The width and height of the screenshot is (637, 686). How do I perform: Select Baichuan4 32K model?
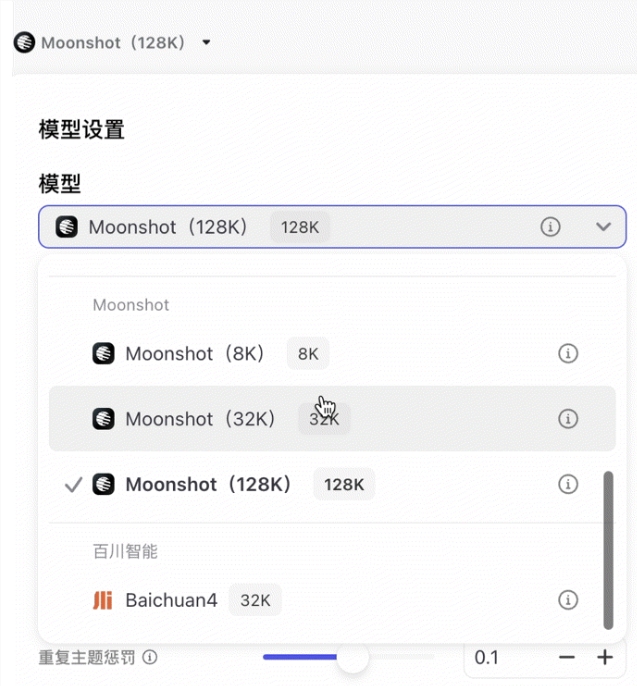pos(171,600)
